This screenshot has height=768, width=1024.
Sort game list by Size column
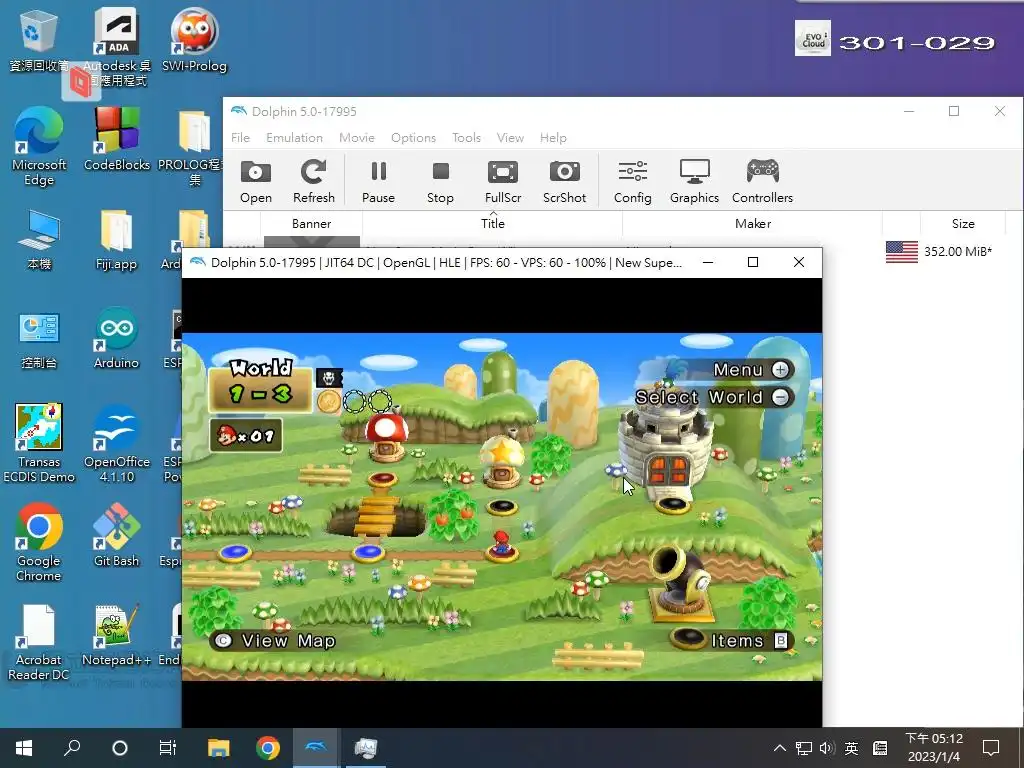[963, 223]
